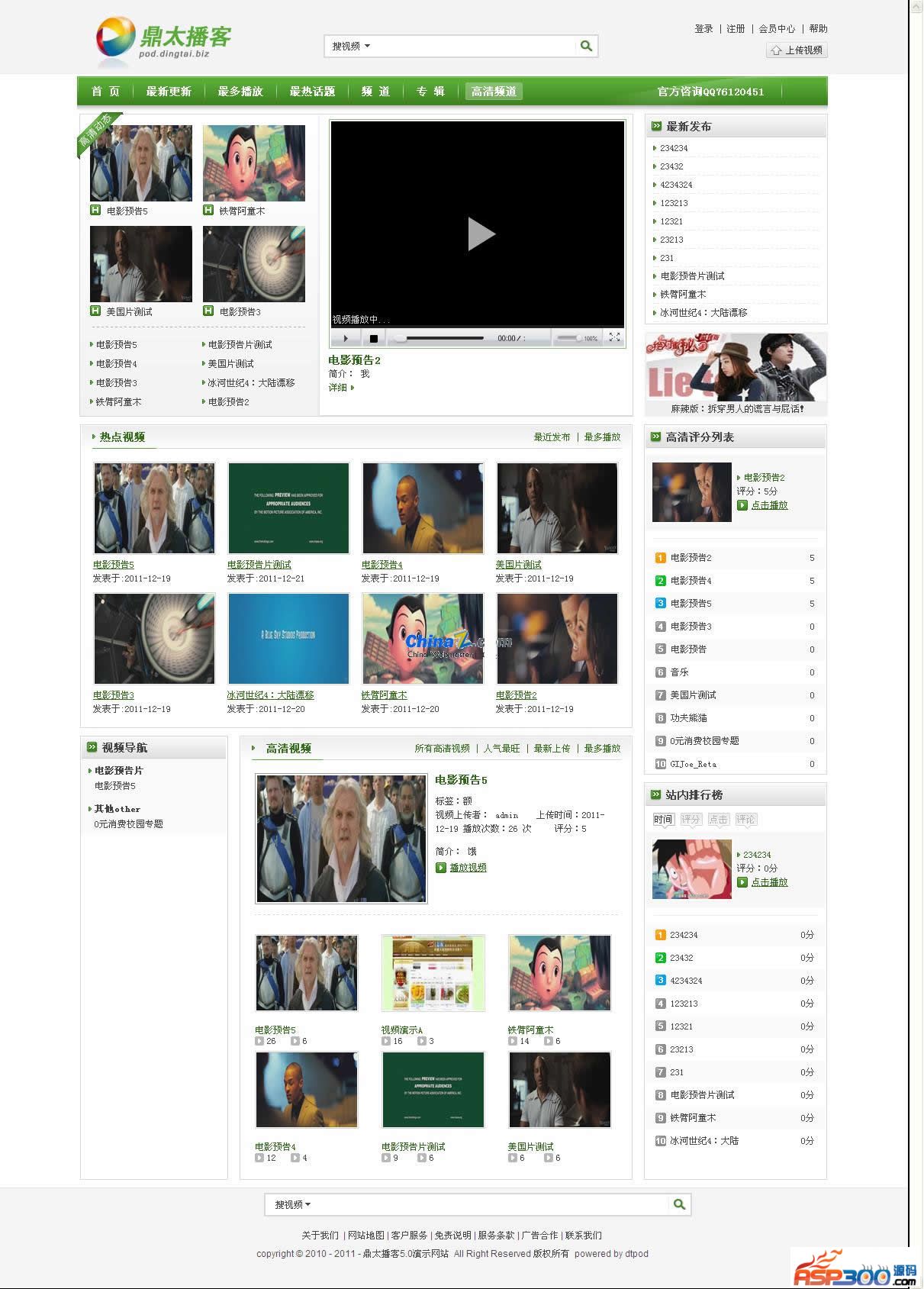Click the HD badge beside 铁臂阿童木

208,211
